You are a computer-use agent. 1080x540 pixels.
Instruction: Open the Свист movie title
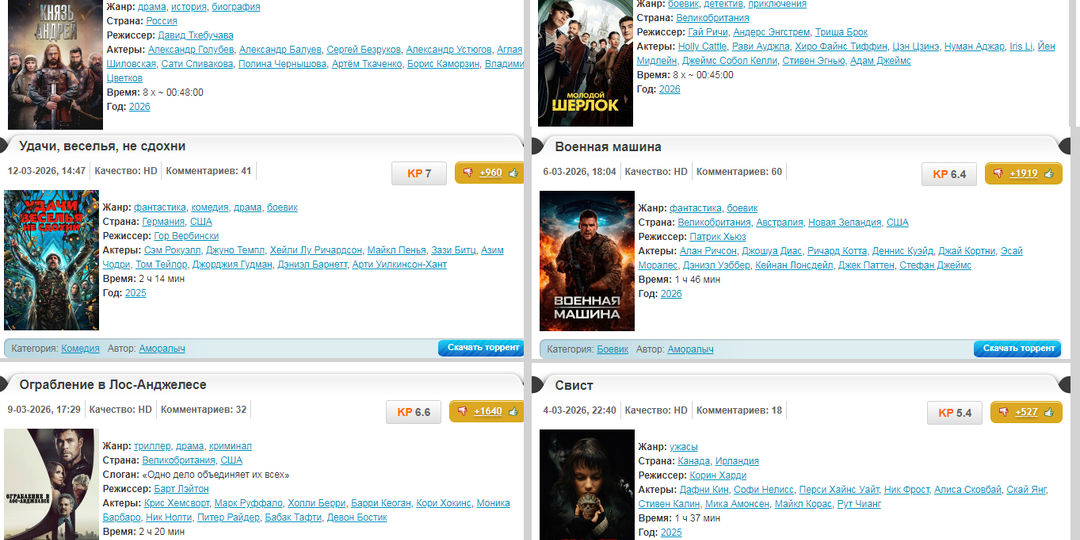(x=574, y=385)
